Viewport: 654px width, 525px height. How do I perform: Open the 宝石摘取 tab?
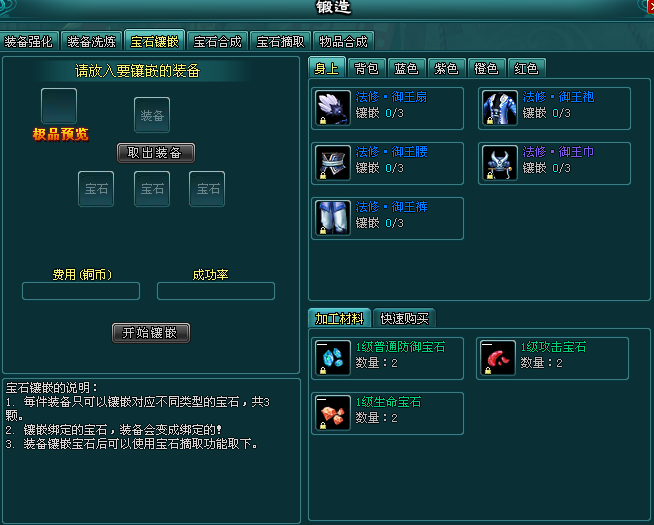280,41
